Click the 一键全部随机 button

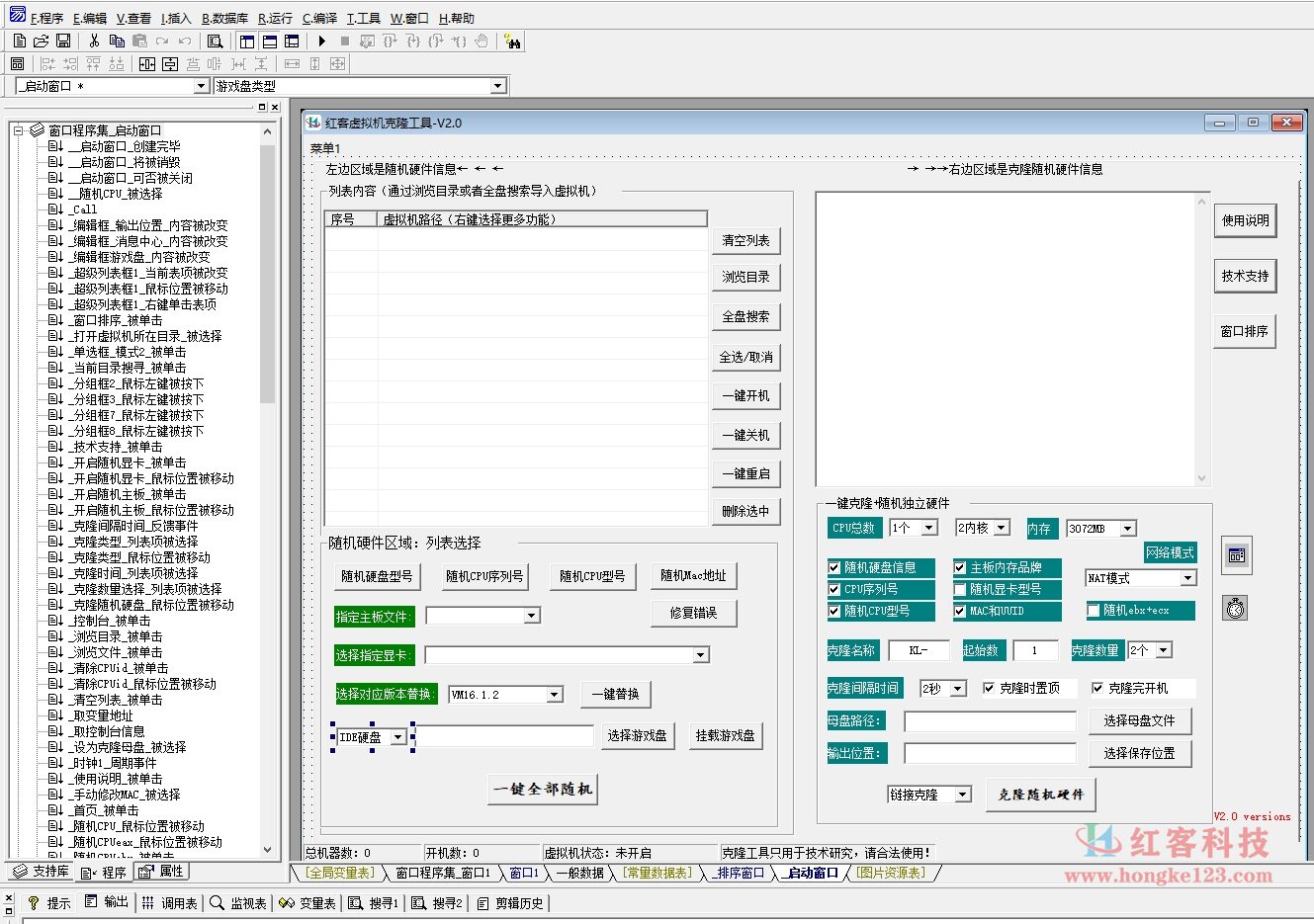pyautogui.click(x=543, y=789)
